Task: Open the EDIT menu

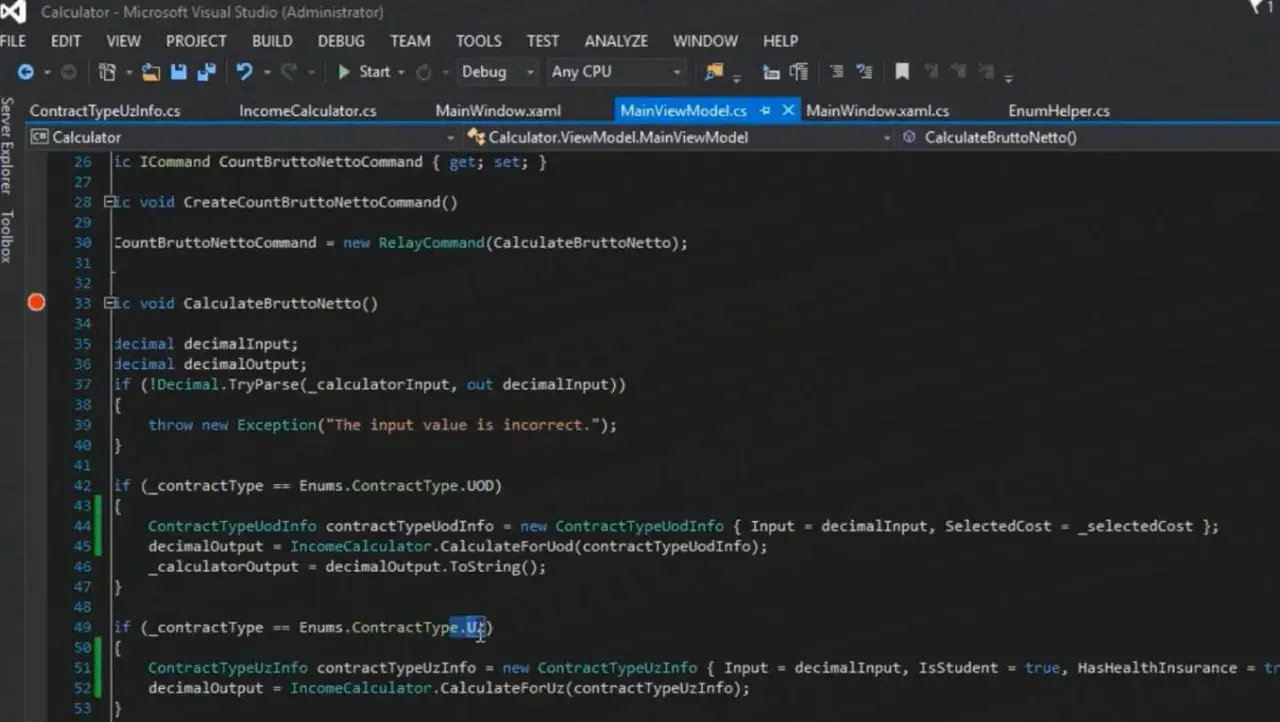Action: (66, 41)
